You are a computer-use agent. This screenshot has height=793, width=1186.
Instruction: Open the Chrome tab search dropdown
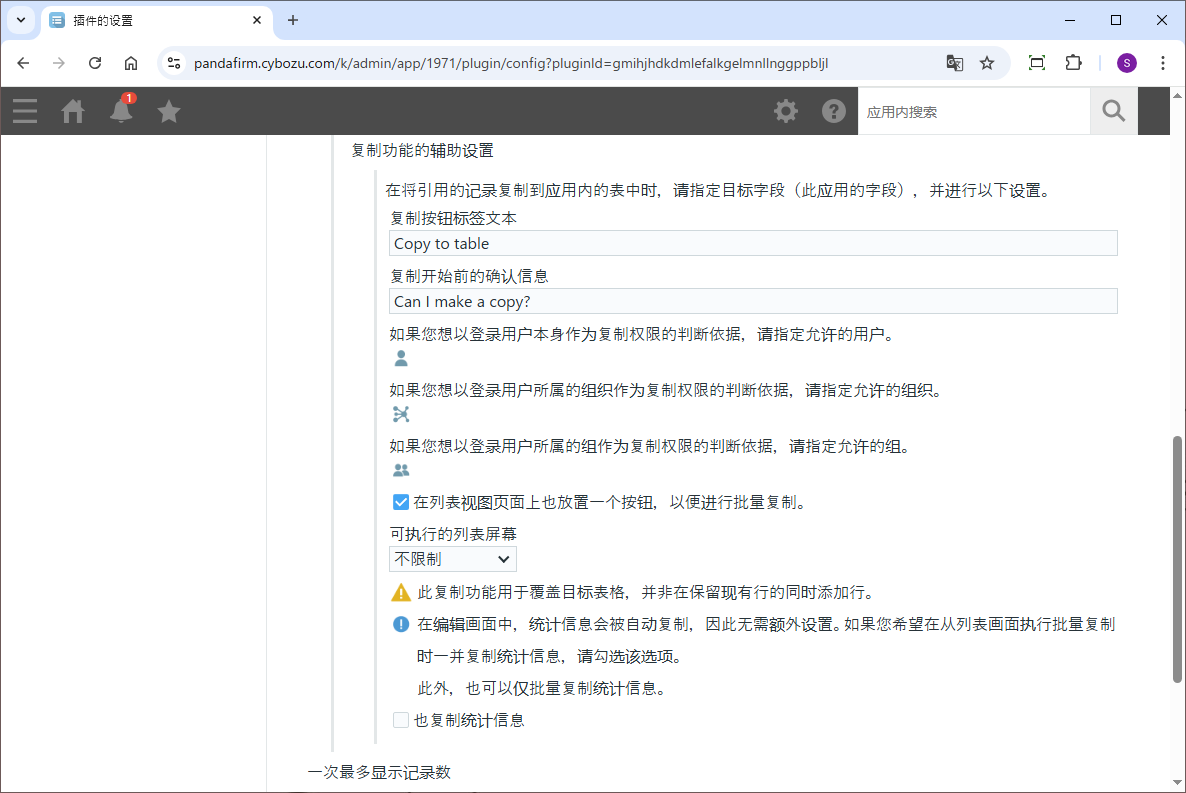coord(21,20)
